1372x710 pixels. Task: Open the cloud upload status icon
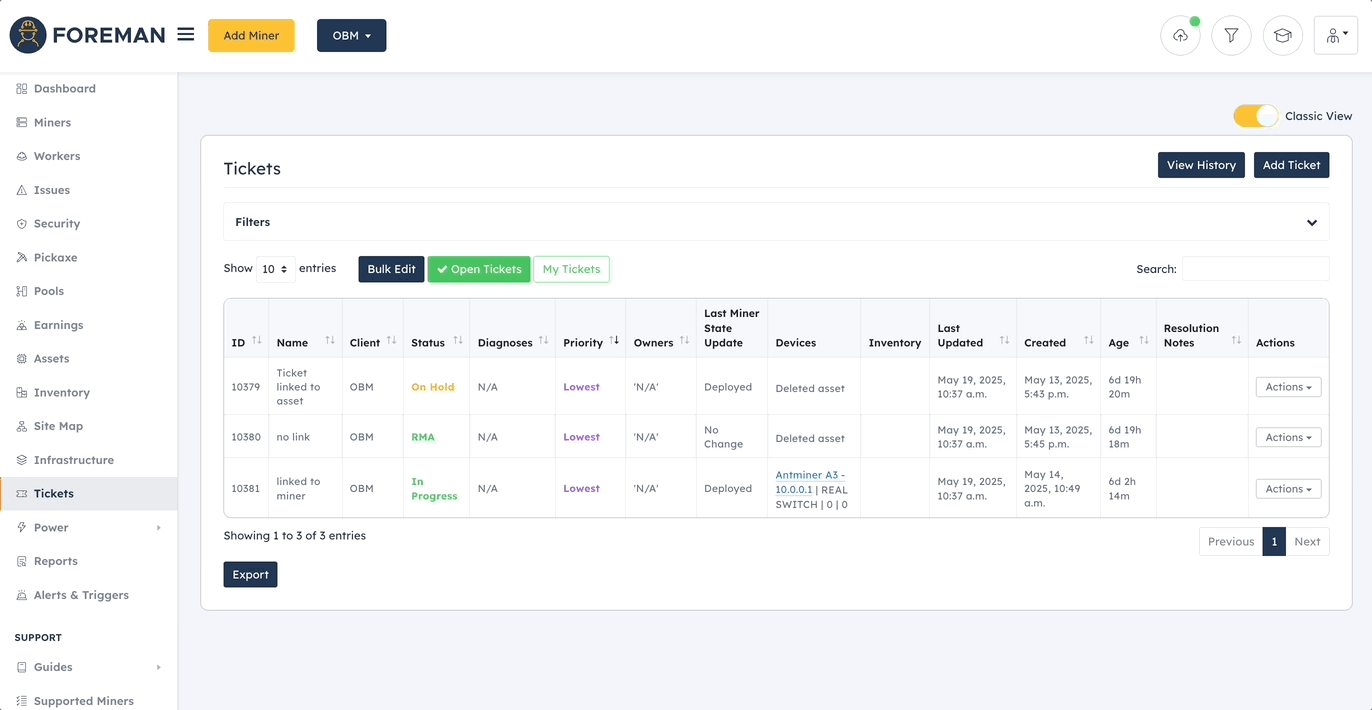1180,36
